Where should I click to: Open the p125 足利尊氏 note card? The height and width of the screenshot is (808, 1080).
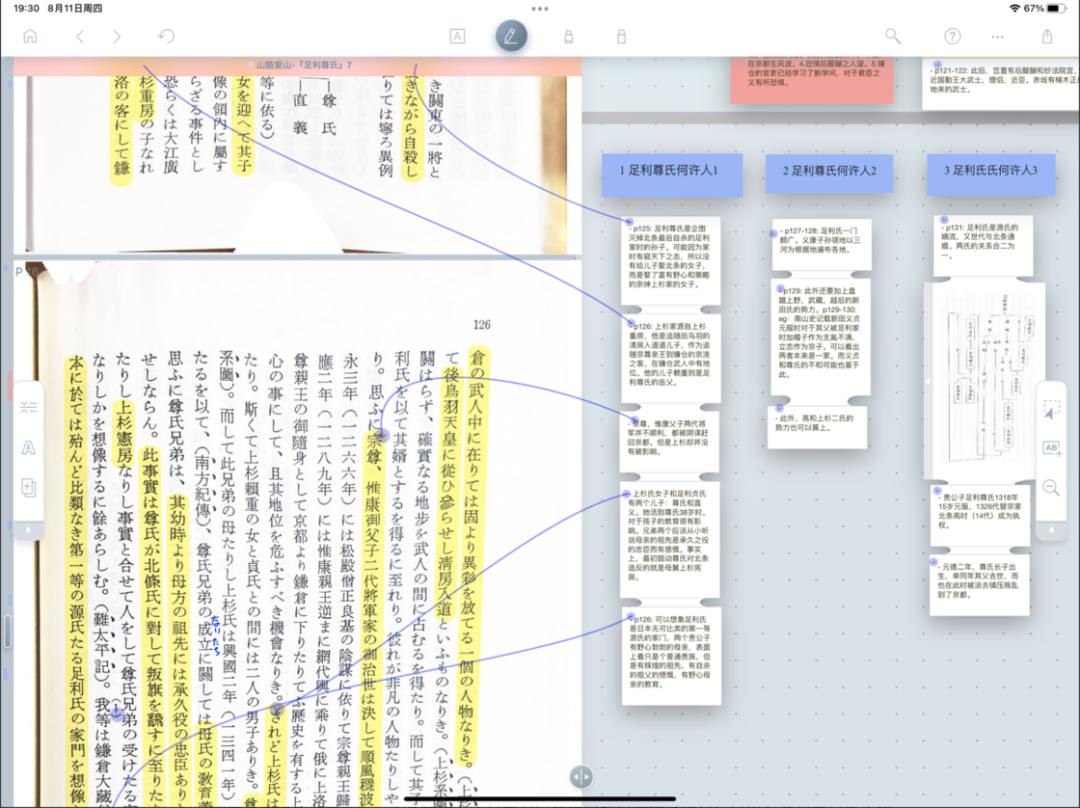coord(671,261)
